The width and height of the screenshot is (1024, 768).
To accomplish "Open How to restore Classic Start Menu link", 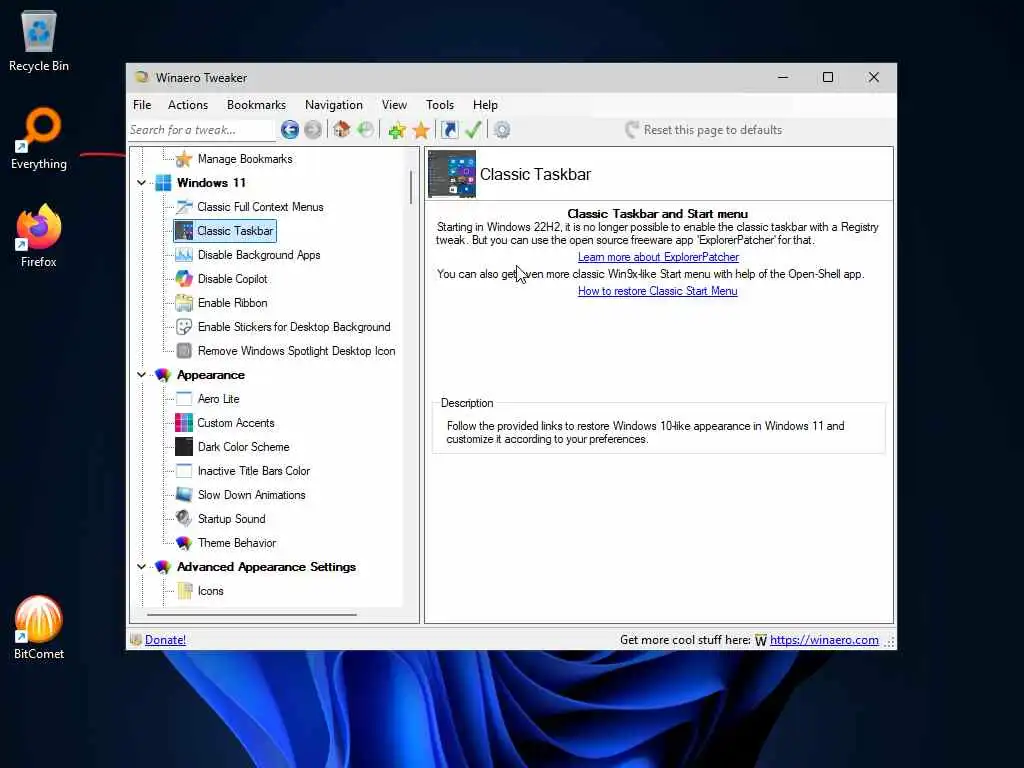I will coord(658,291).
